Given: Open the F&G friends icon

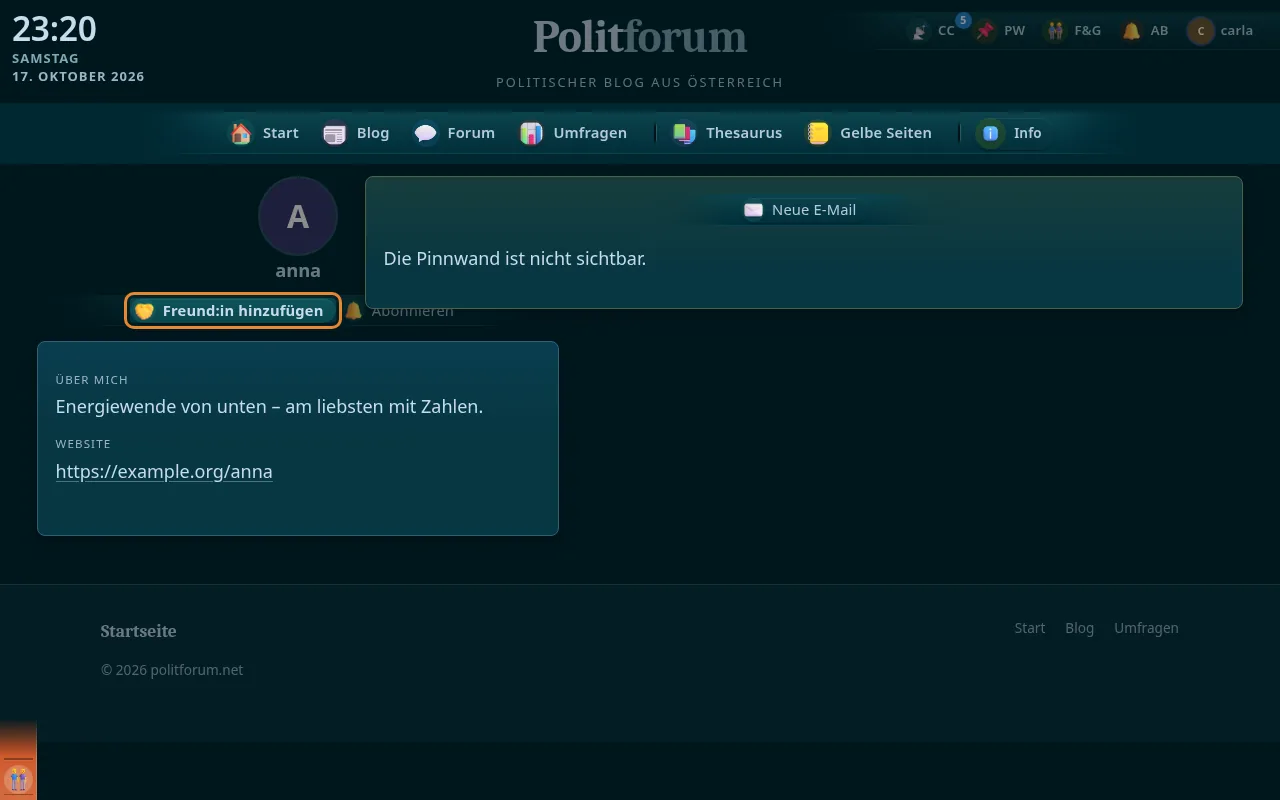Looking at the screenshot, I should (x=1055, y=31).
